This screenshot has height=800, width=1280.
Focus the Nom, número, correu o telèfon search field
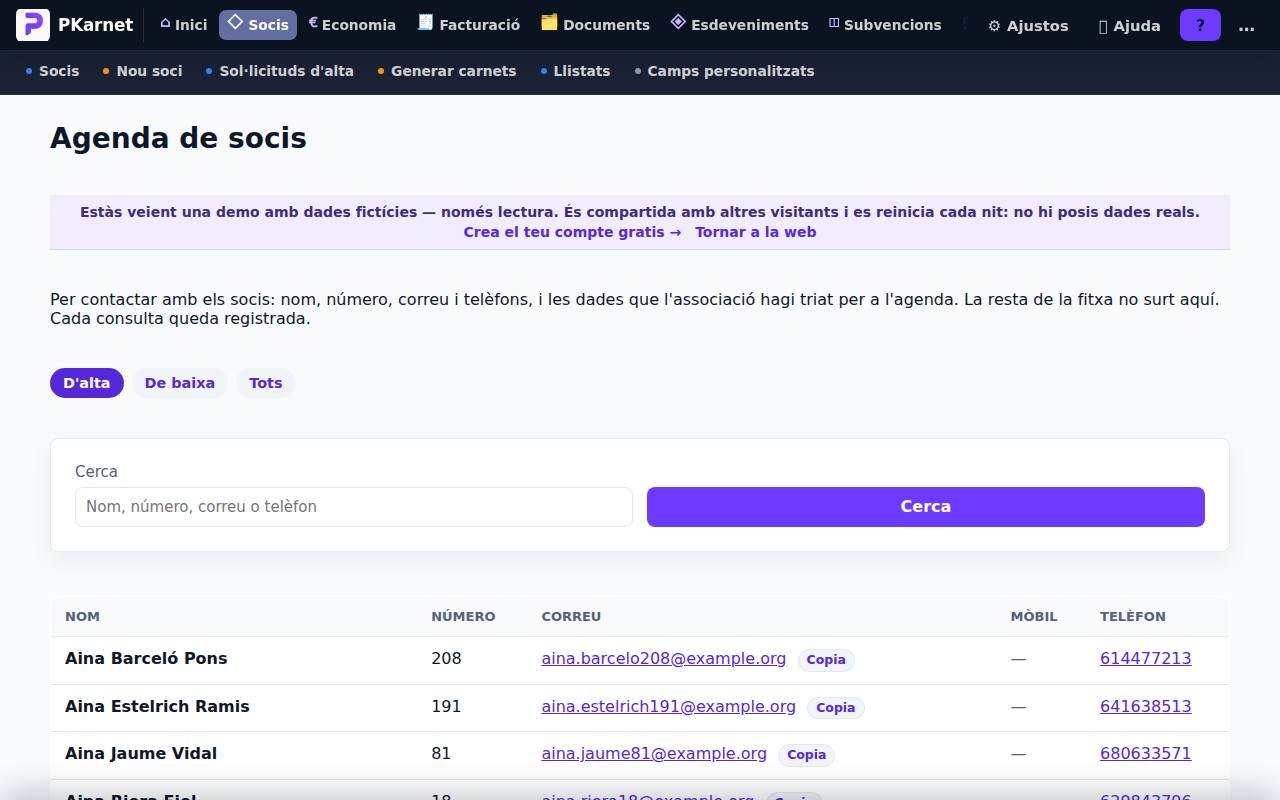pos(354,507)
